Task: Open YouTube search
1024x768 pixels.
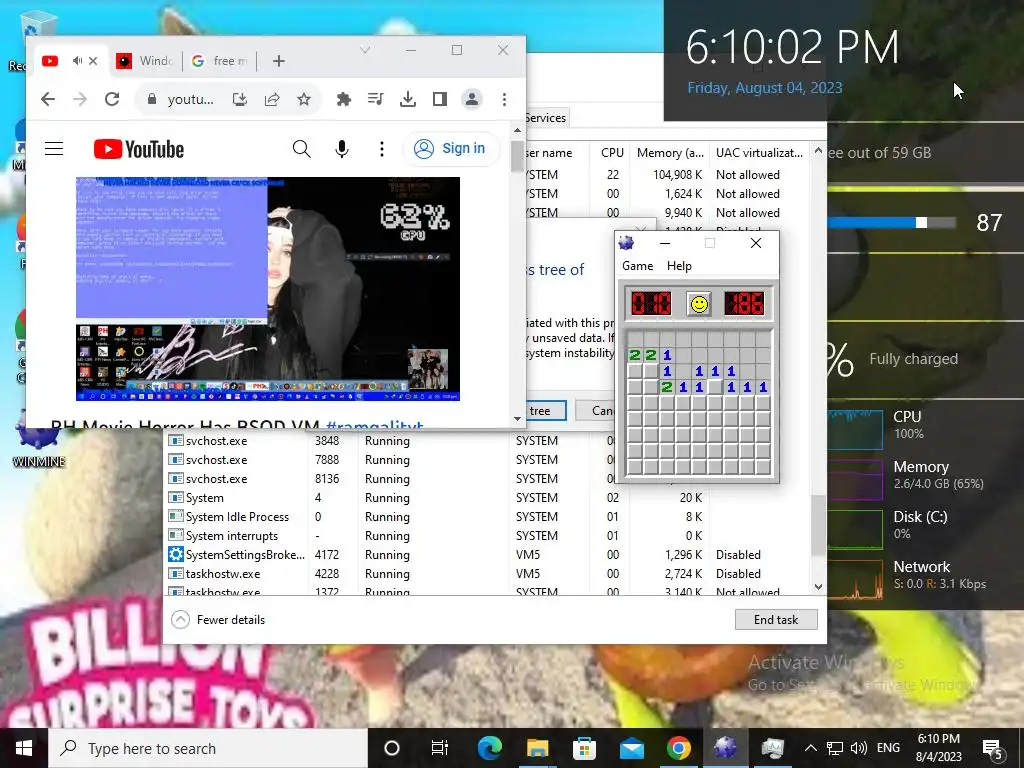Action: (301, 149)
